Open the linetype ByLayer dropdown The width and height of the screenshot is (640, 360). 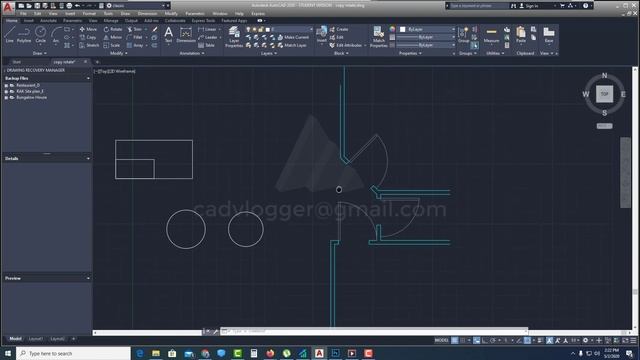point(427,45)
